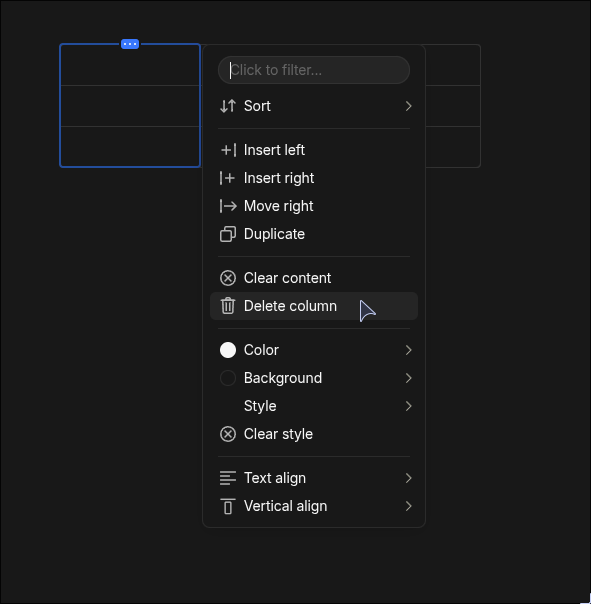Image resolution: width=591 pixels, height=604 pixels.
Task: Click the Duplicate overlapping squares icon
Action: click(x=228, y=234)
